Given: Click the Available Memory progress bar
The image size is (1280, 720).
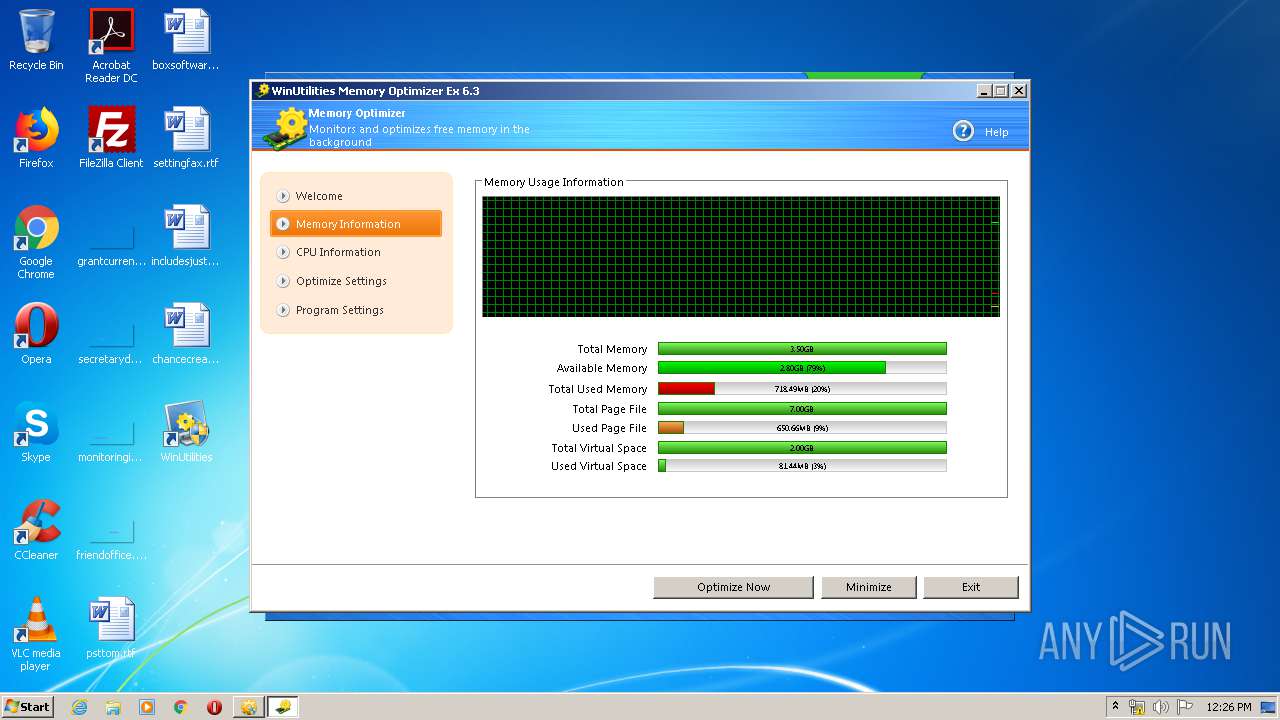Looking at the screenshot, I should pyautogui.click(x=802, y=368).
